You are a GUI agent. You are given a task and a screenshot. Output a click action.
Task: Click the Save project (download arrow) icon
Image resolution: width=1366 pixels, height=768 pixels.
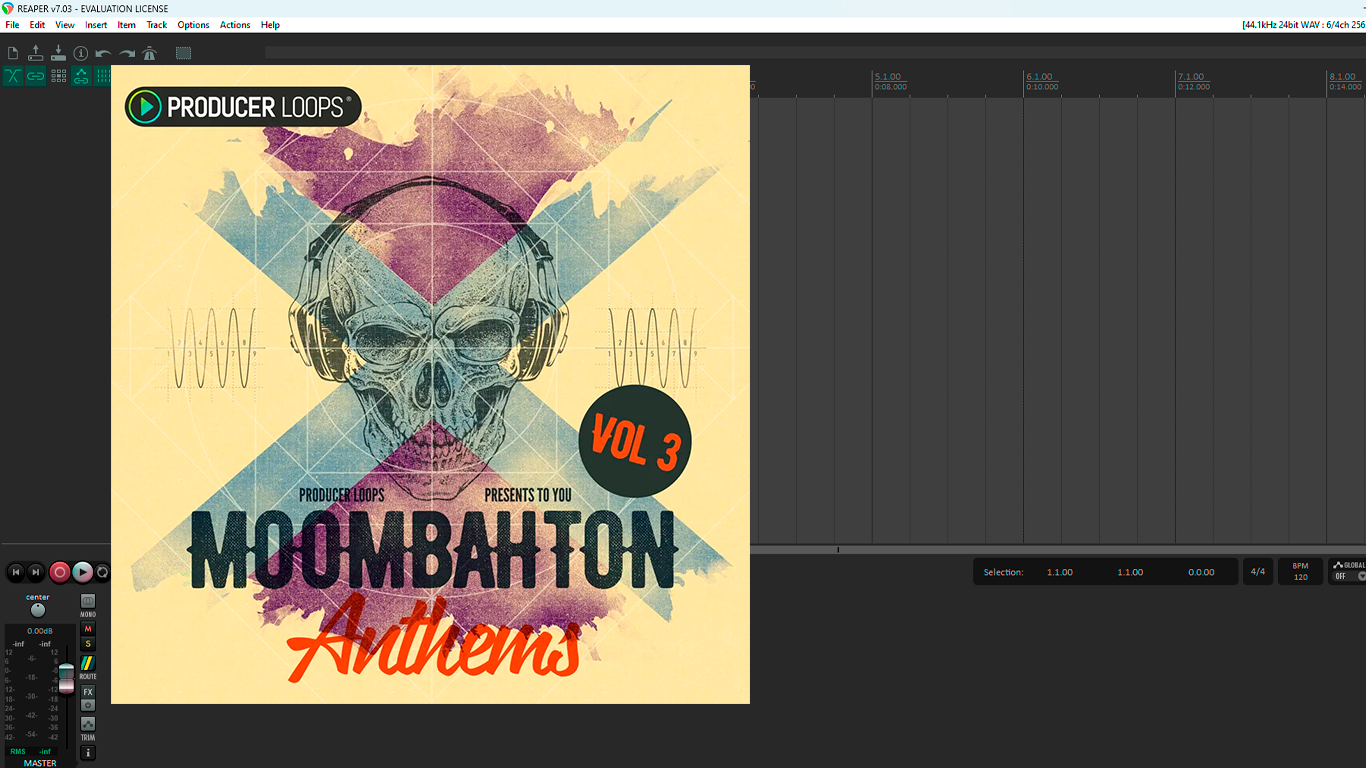pyautogui.click(x=58, y=53)
